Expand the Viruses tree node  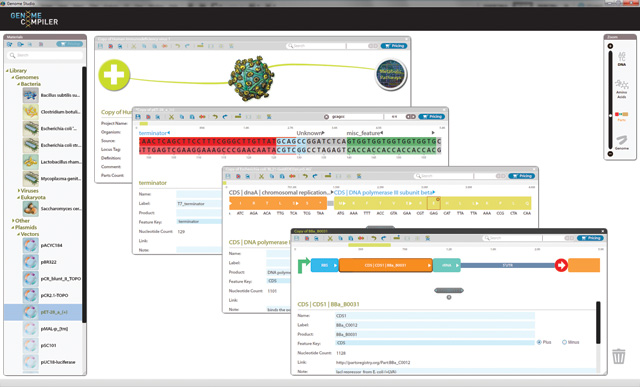(18, 191)
